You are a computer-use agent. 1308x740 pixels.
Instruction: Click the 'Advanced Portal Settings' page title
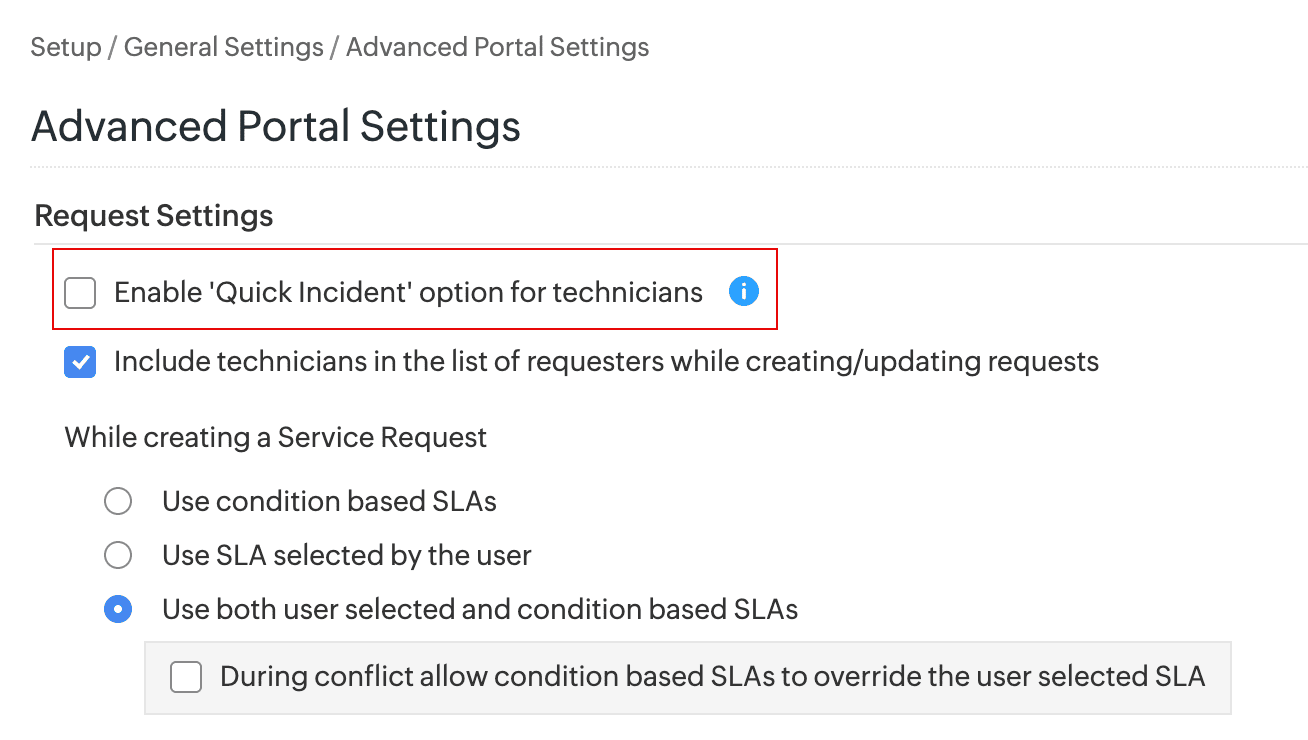276,127
